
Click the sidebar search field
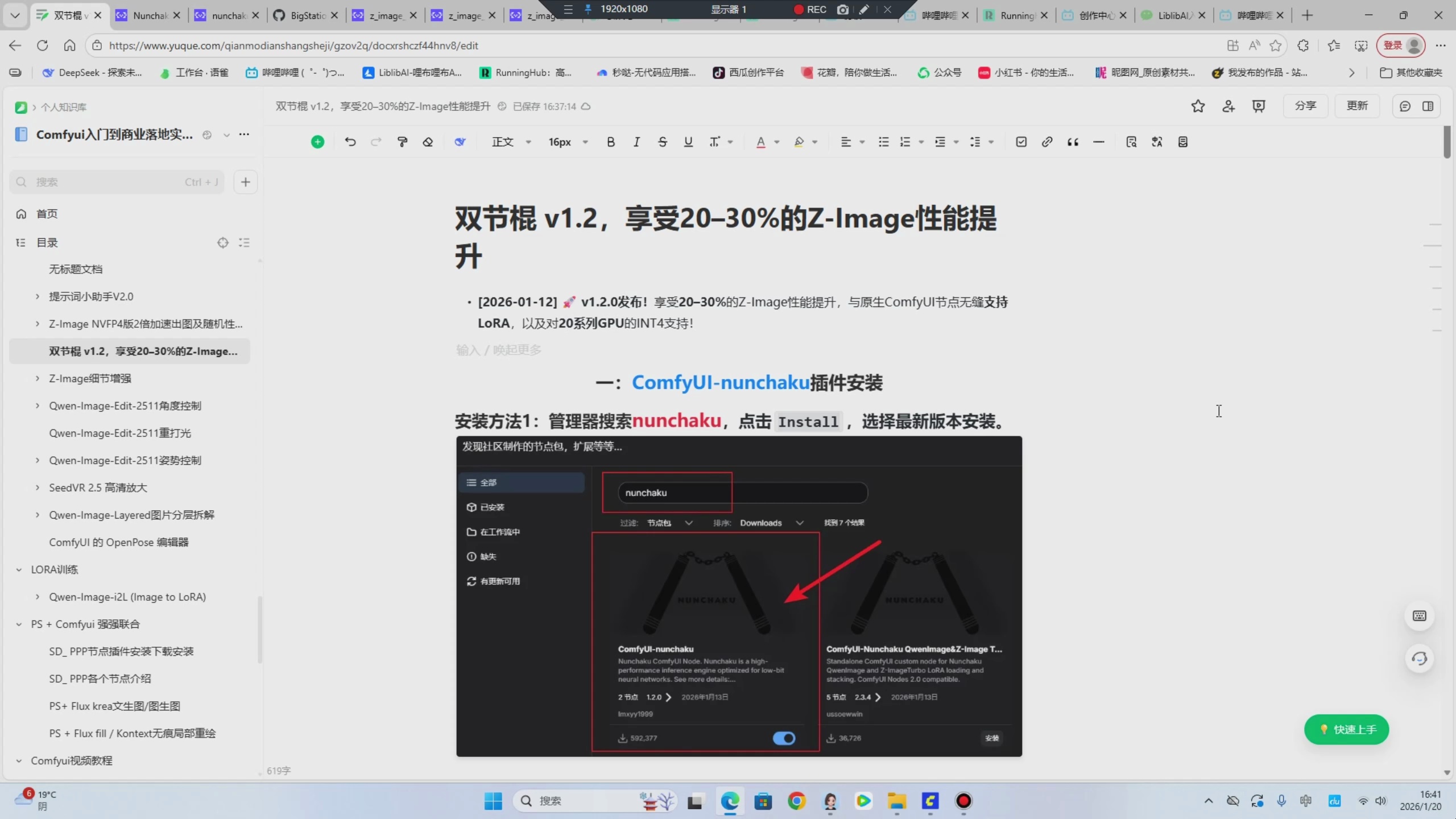[117, 182]
